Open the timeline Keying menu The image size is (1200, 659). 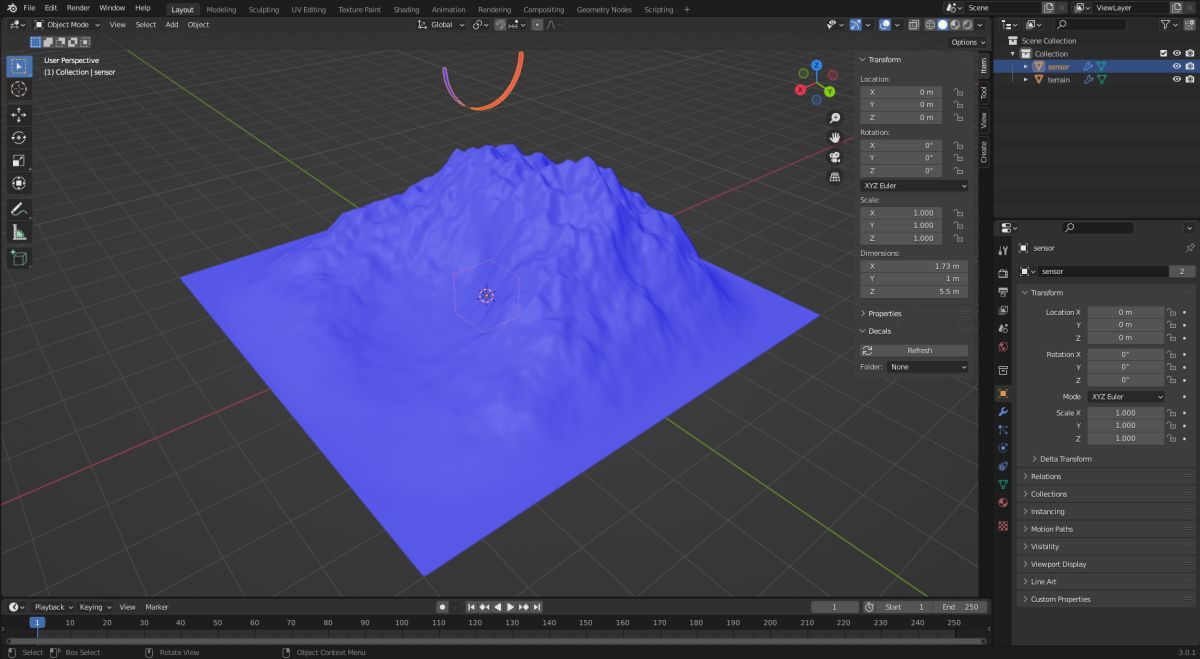tap(94, 607)
